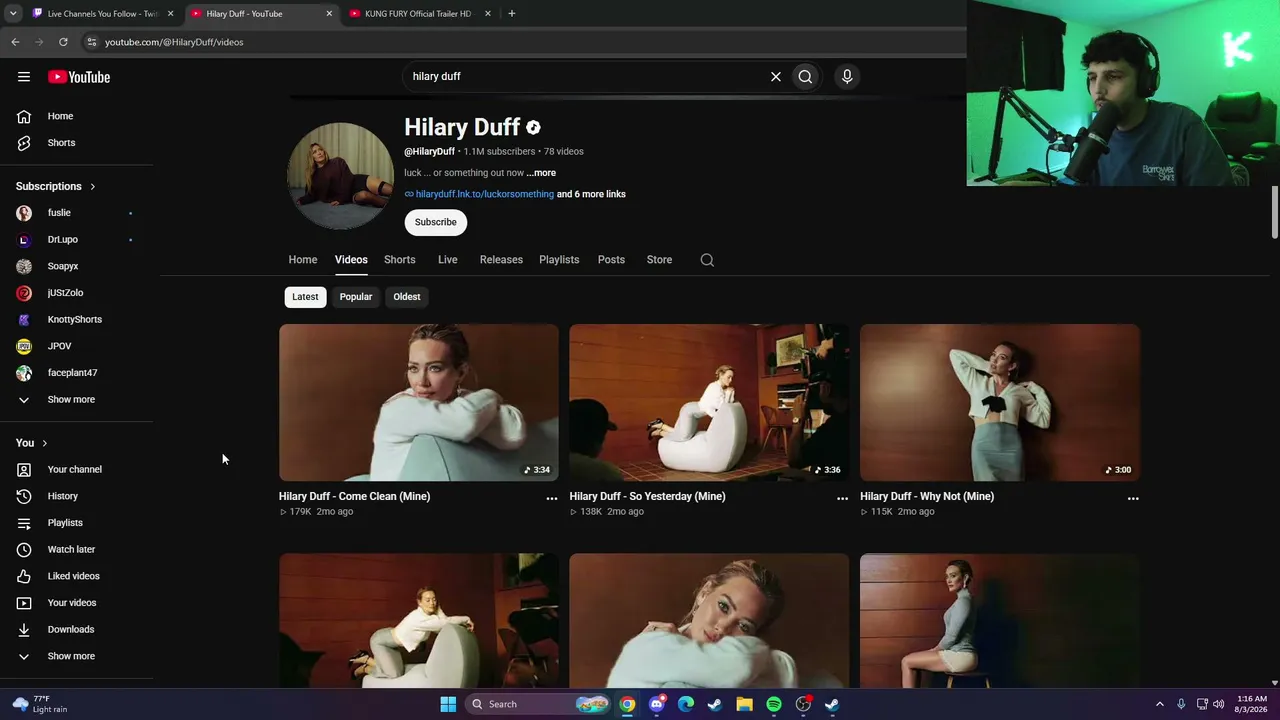1280x720 pixels.
Task: Open OBS Studio from the taskbar
Action: pos(803,704)
